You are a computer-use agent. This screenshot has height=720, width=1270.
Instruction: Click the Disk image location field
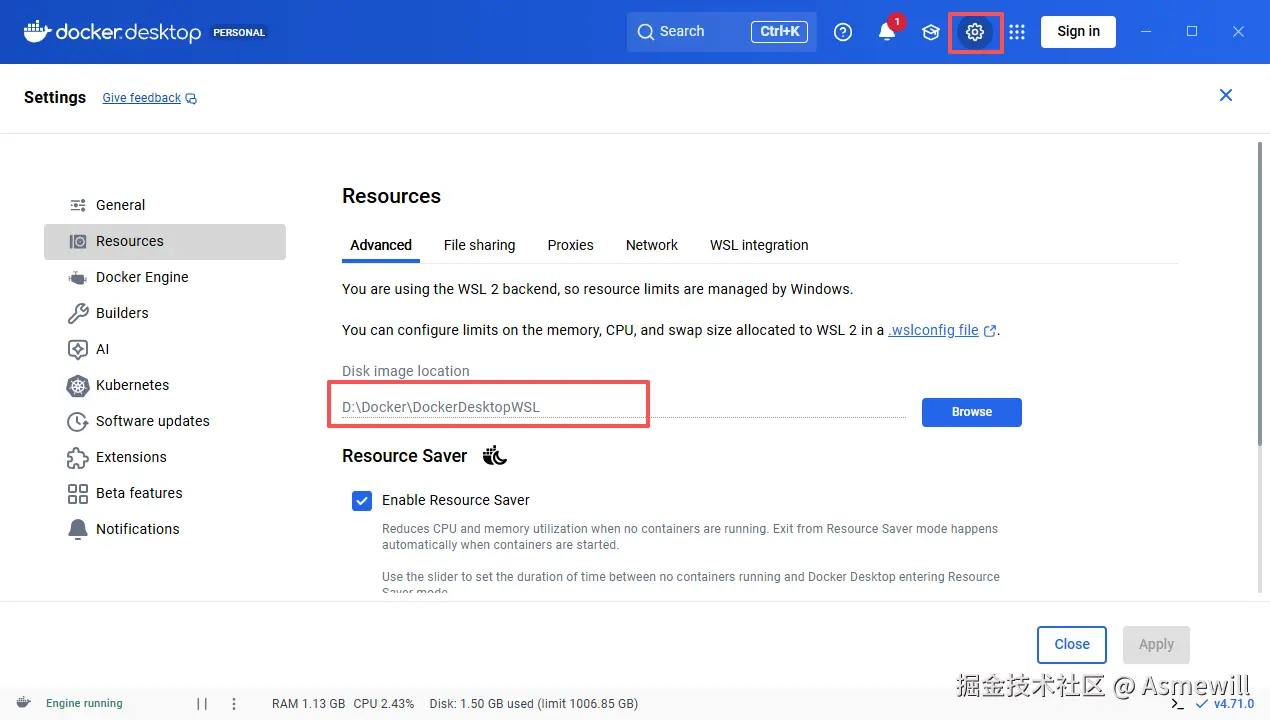tap(624, 407)
